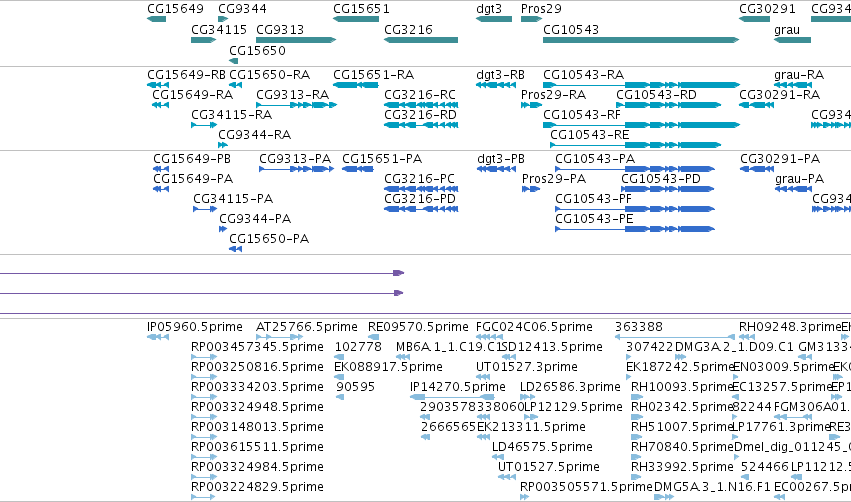This screenshot has height=502, width=851.
Task: Select EST IP14270.5prime
Action: click(458, 387)
